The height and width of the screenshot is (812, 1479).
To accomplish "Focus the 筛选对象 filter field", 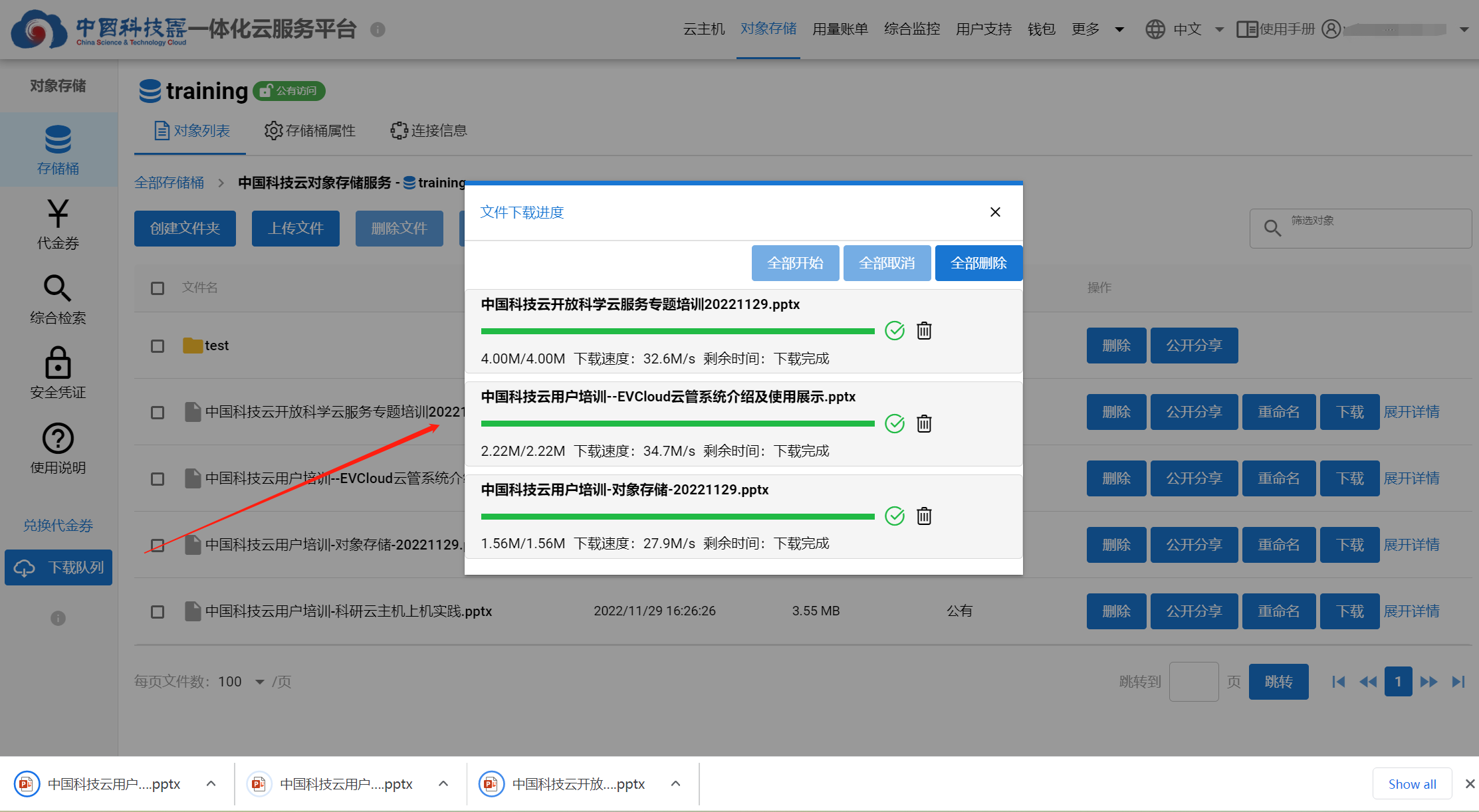I will [1361, 229].
